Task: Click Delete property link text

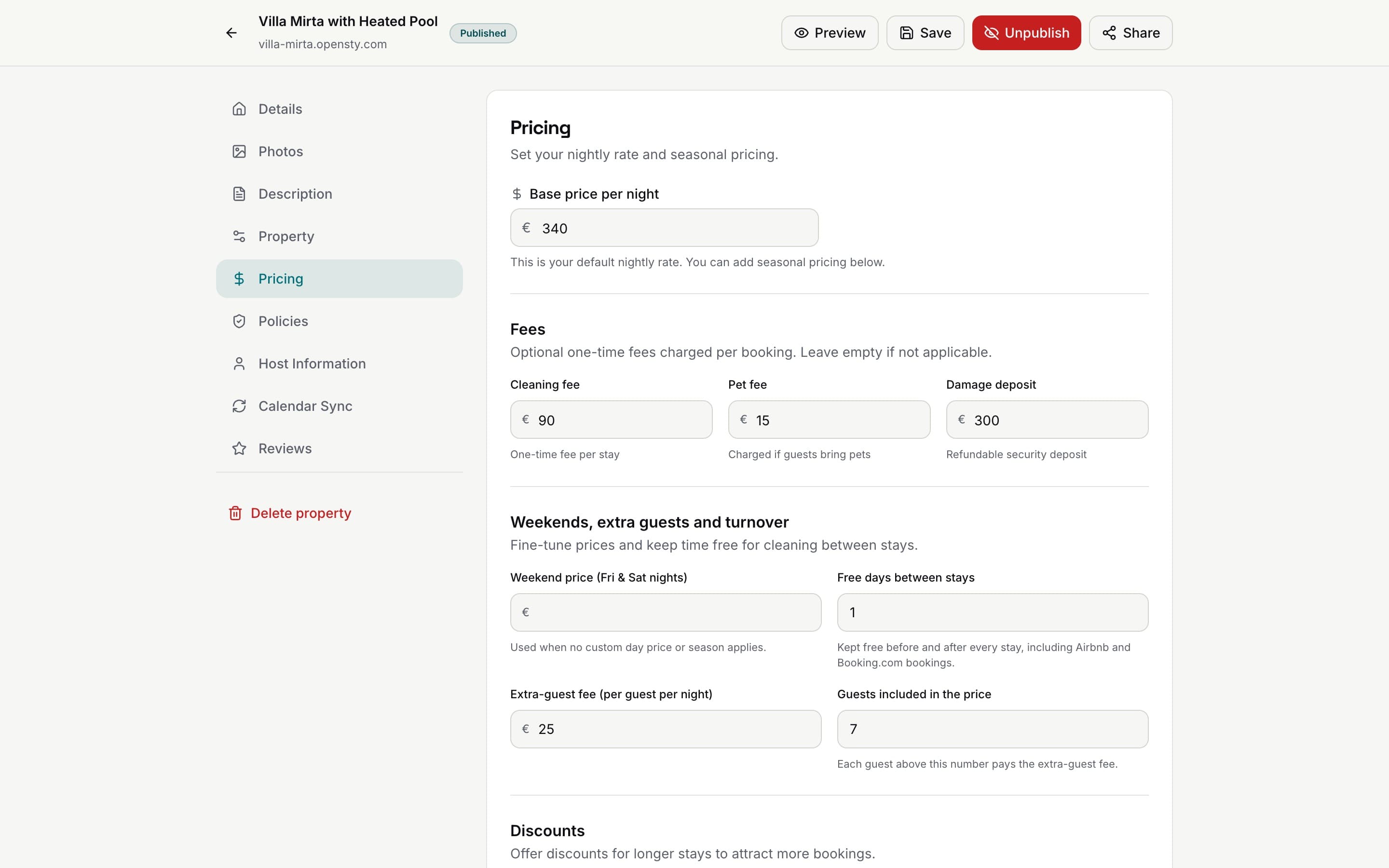Action: point(301,513)
